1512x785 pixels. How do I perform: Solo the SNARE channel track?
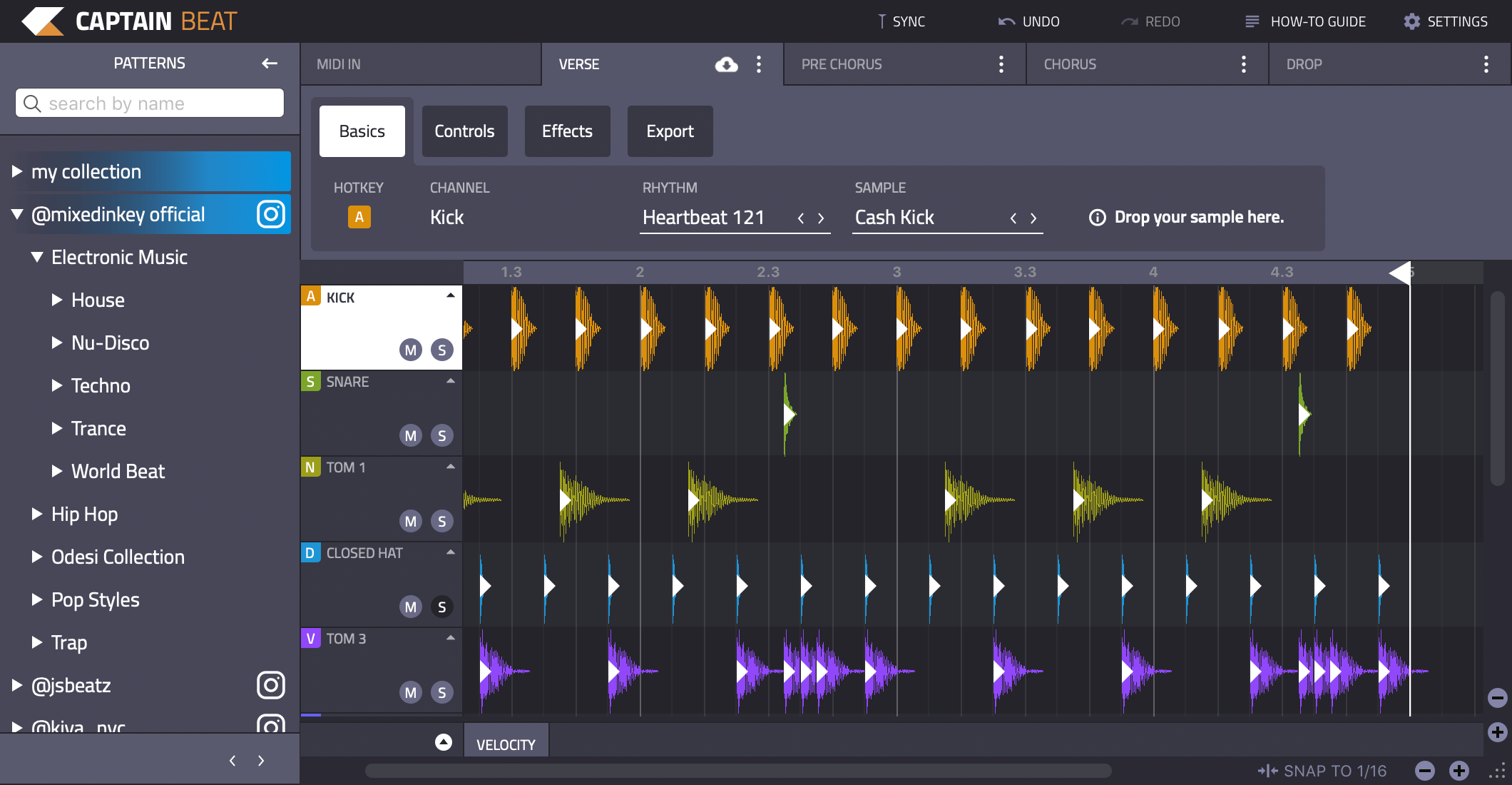[x=442, y=434]
